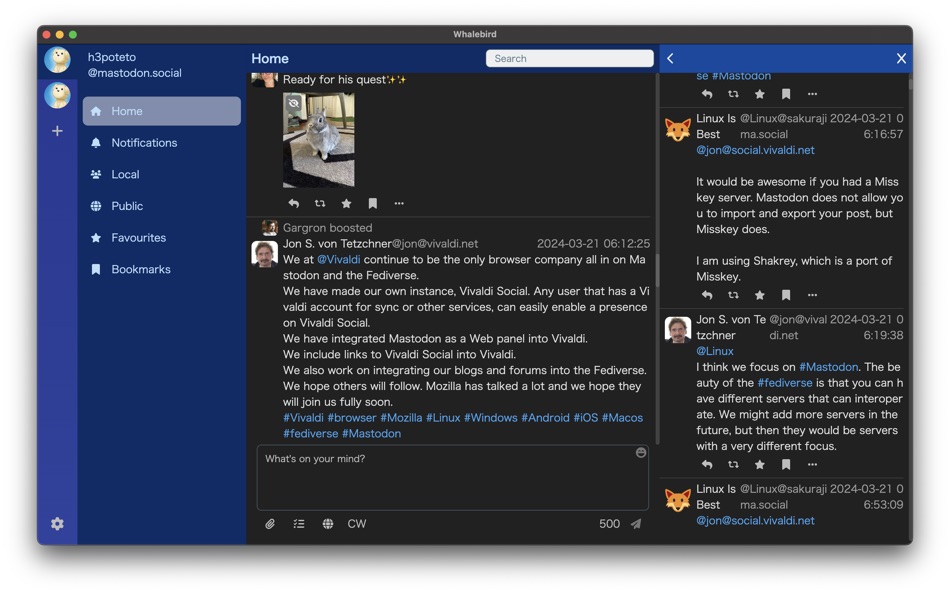Select second account avatar in account strip
Screen dimensions: 950x594
click(x=57, y=95)
